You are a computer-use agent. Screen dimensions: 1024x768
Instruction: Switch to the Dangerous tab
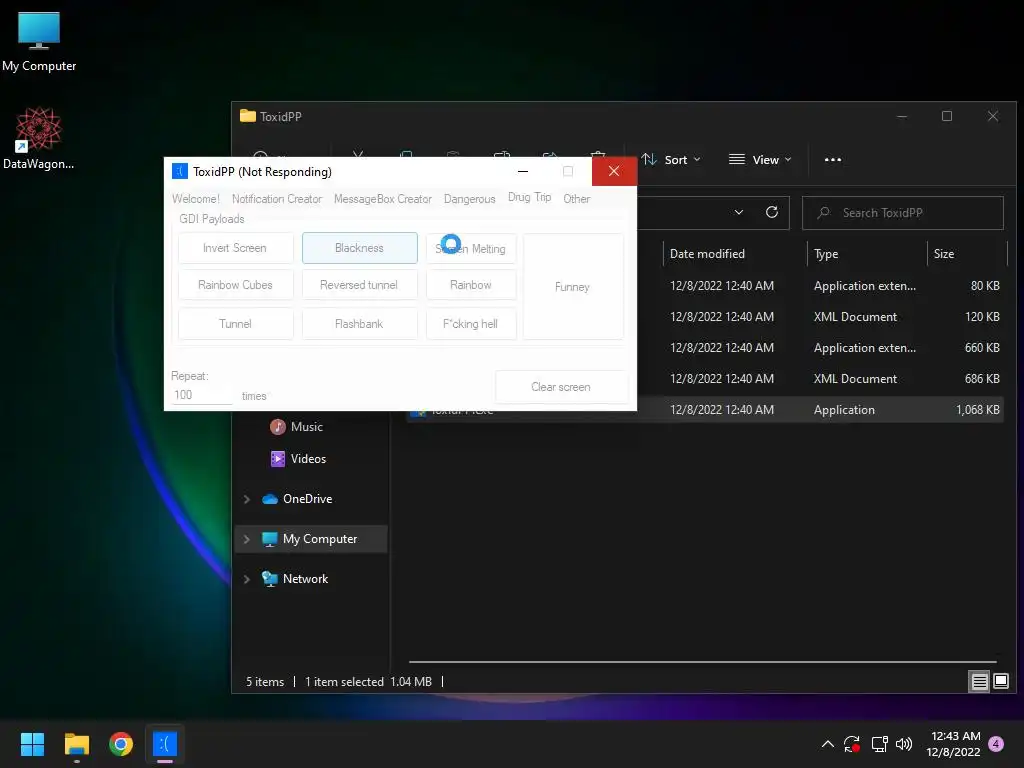click(470, 199)
